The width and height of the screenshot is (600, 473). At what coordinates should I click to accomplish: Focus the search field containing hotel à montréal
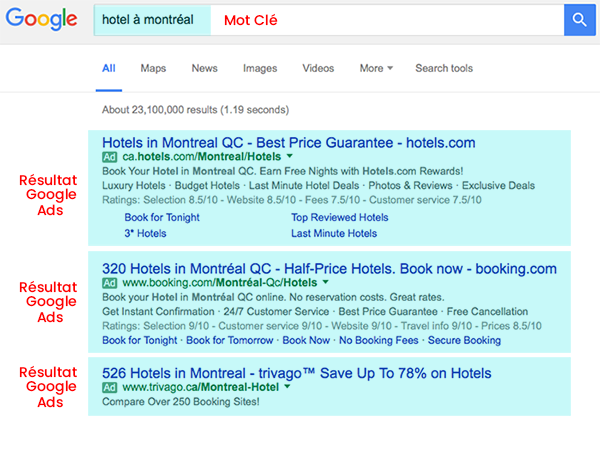tap(329, 20)
